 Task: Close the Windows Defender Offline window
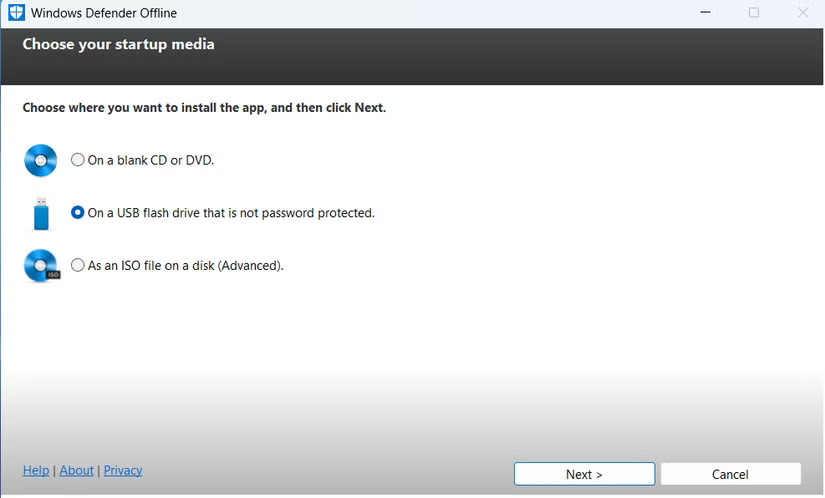tap(803, 13)
